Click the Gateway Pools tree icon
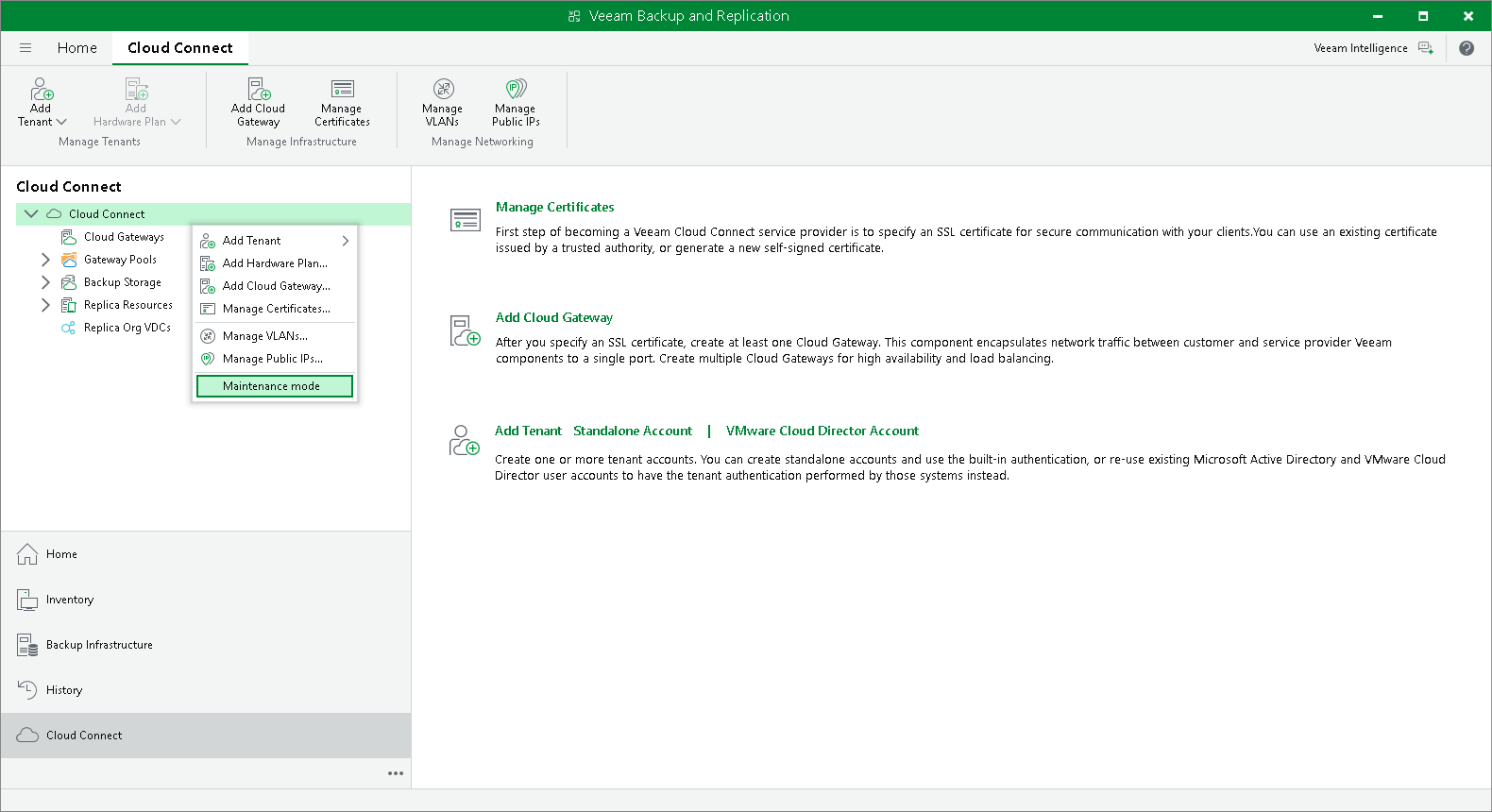 point(69,260)
